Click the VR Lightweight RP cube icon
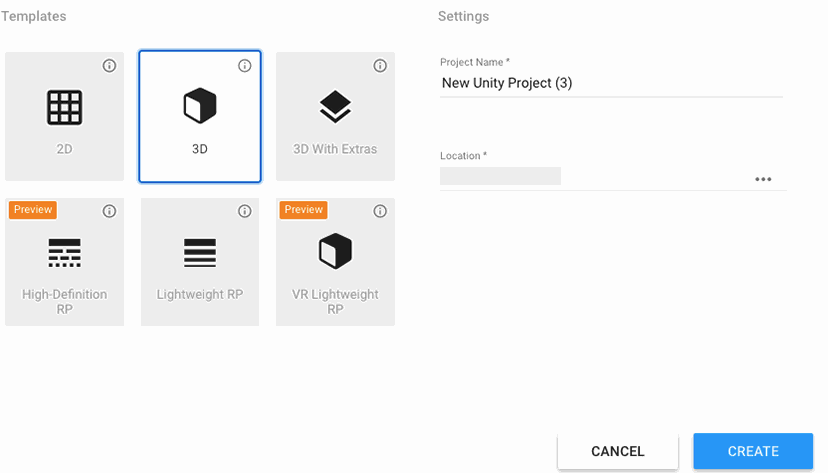The image size is (828, 473). 335,252
